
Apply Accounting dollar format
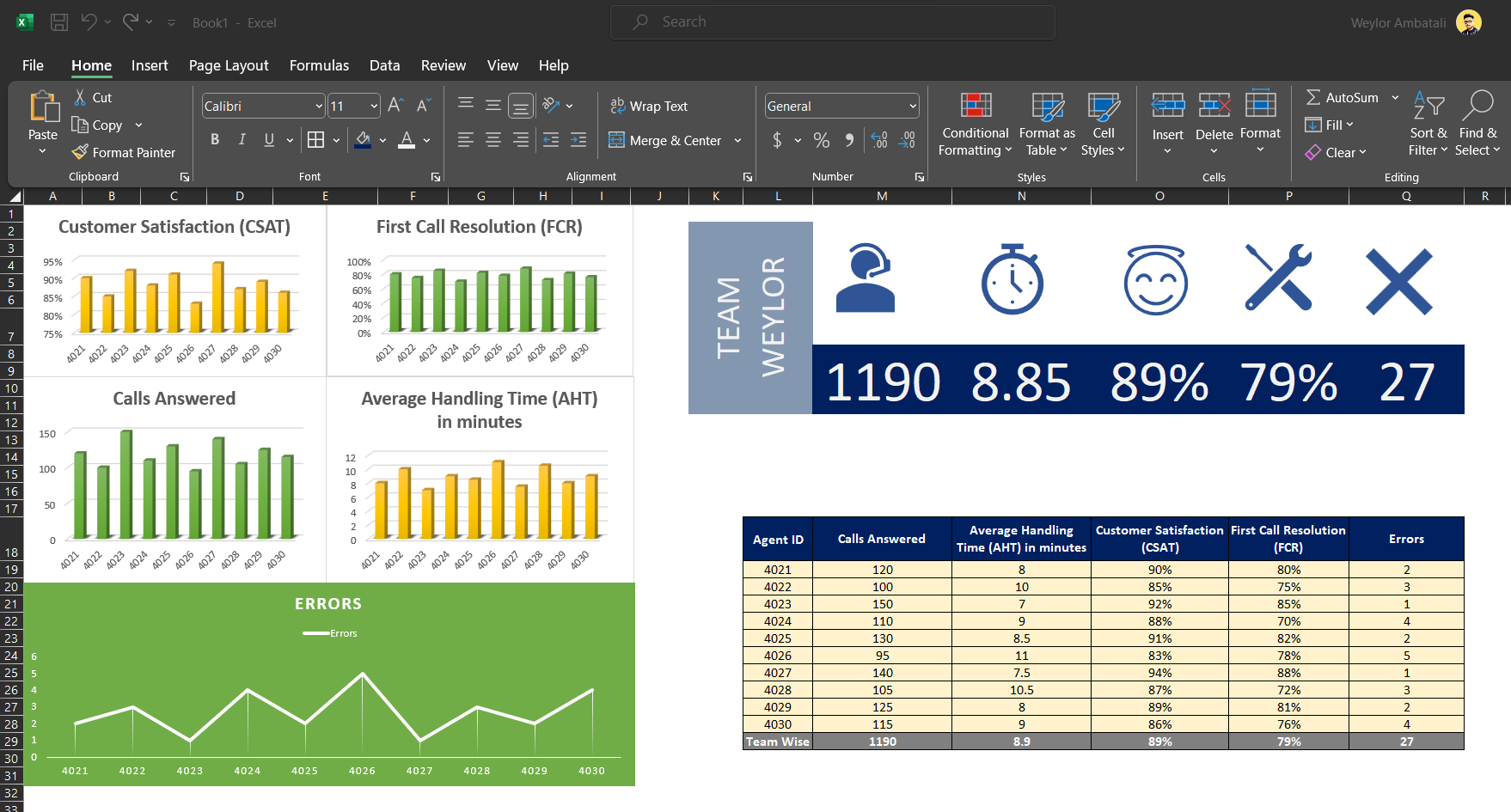tap(777, 140)
